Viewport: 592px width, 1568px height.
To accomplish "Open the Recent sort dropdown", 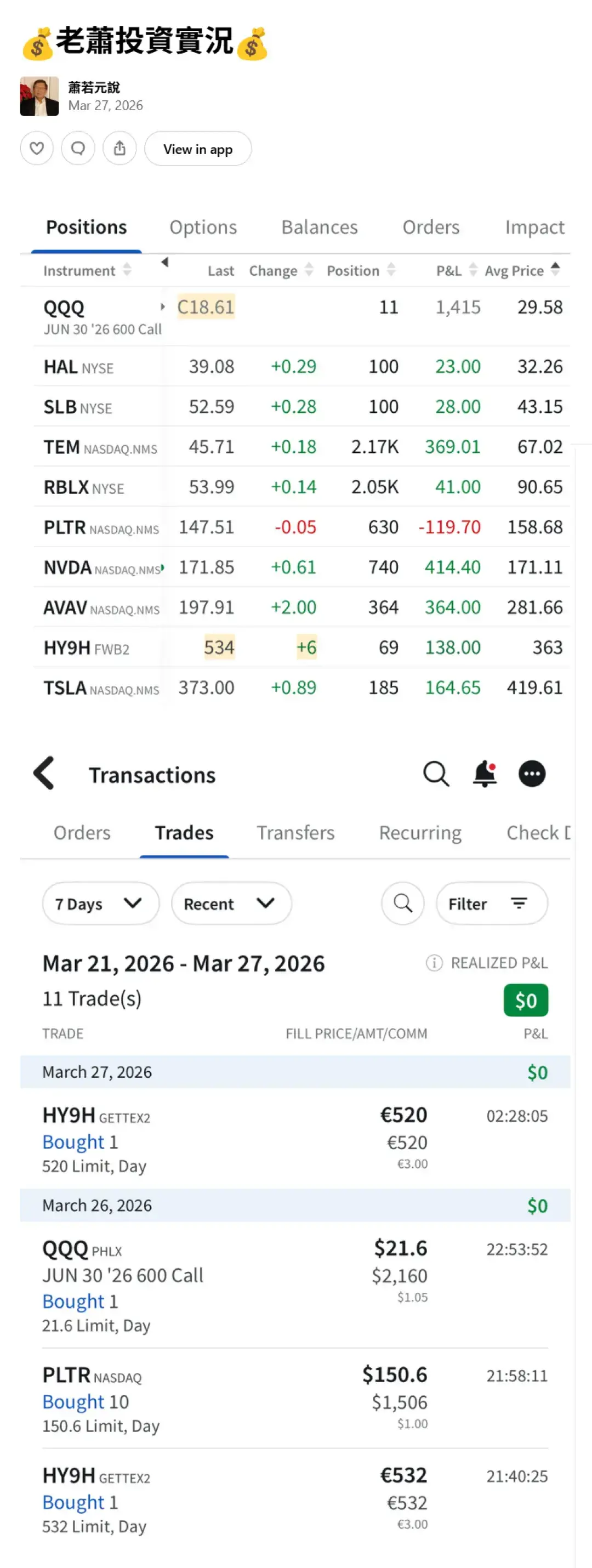I will pos(231,904).
